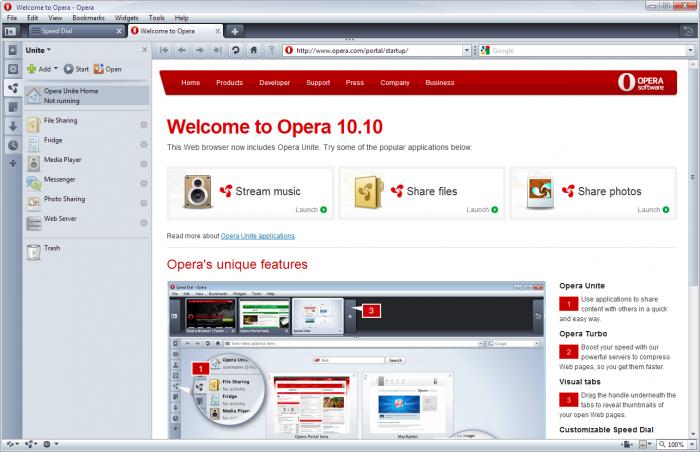Launch the Share photos application

point(653,209)
